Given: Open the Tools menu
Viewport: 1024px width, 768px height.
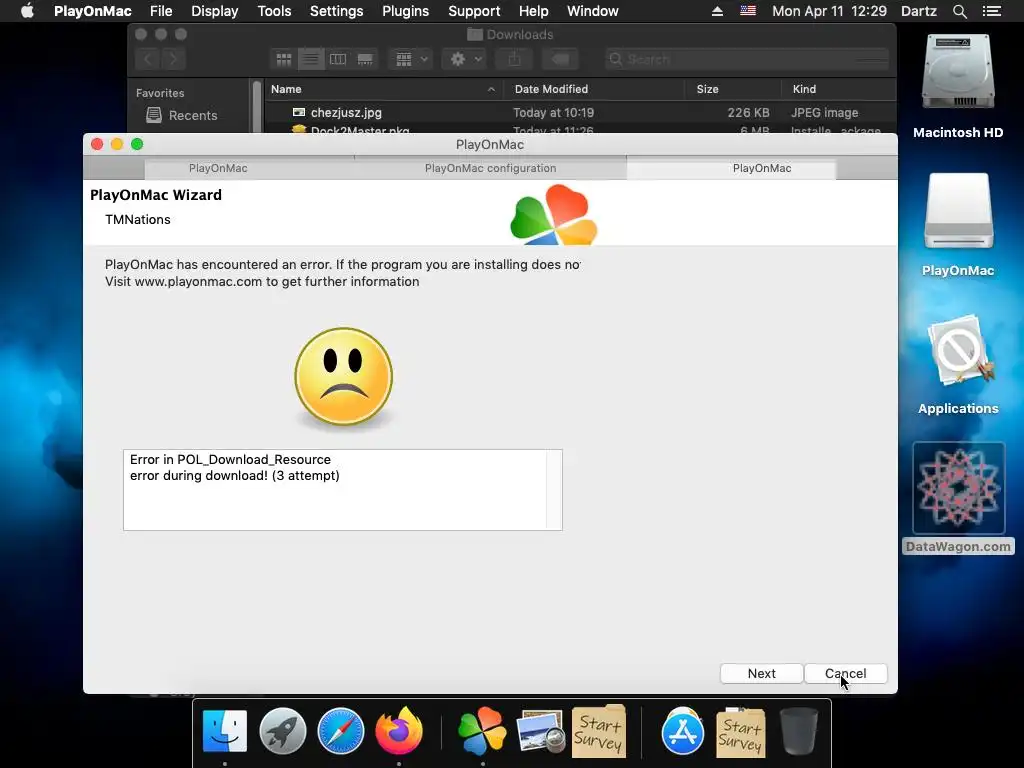Looking at the screenshot, I should (x=274, y=11).
